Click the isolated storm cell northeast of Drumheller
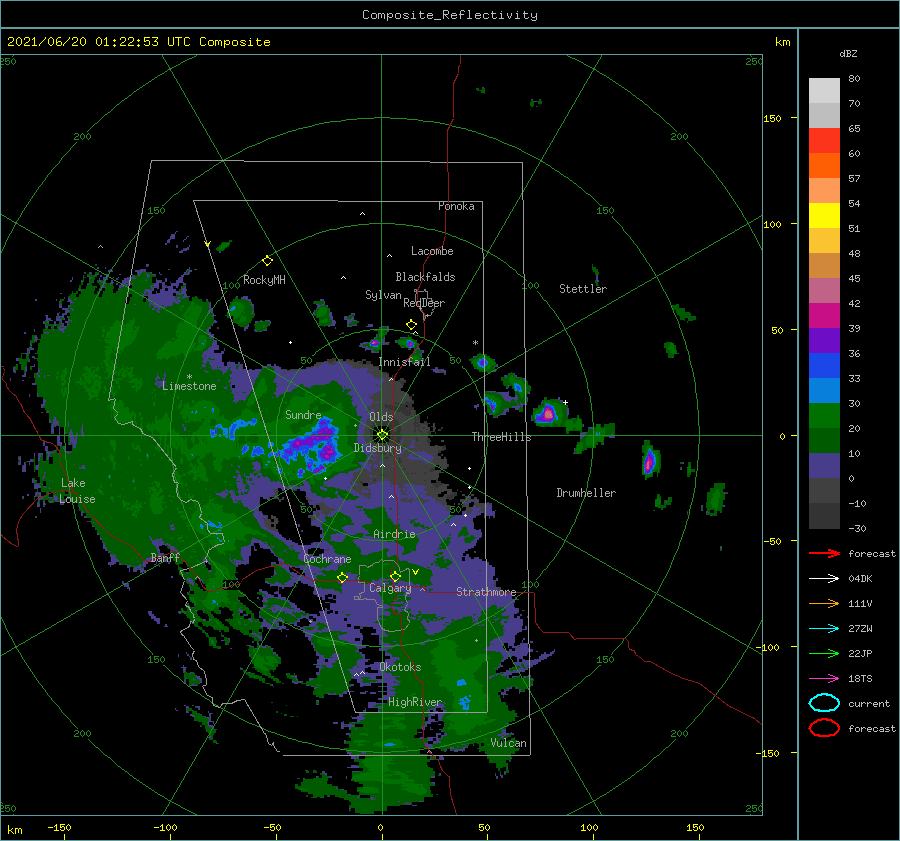 (649, 461)
